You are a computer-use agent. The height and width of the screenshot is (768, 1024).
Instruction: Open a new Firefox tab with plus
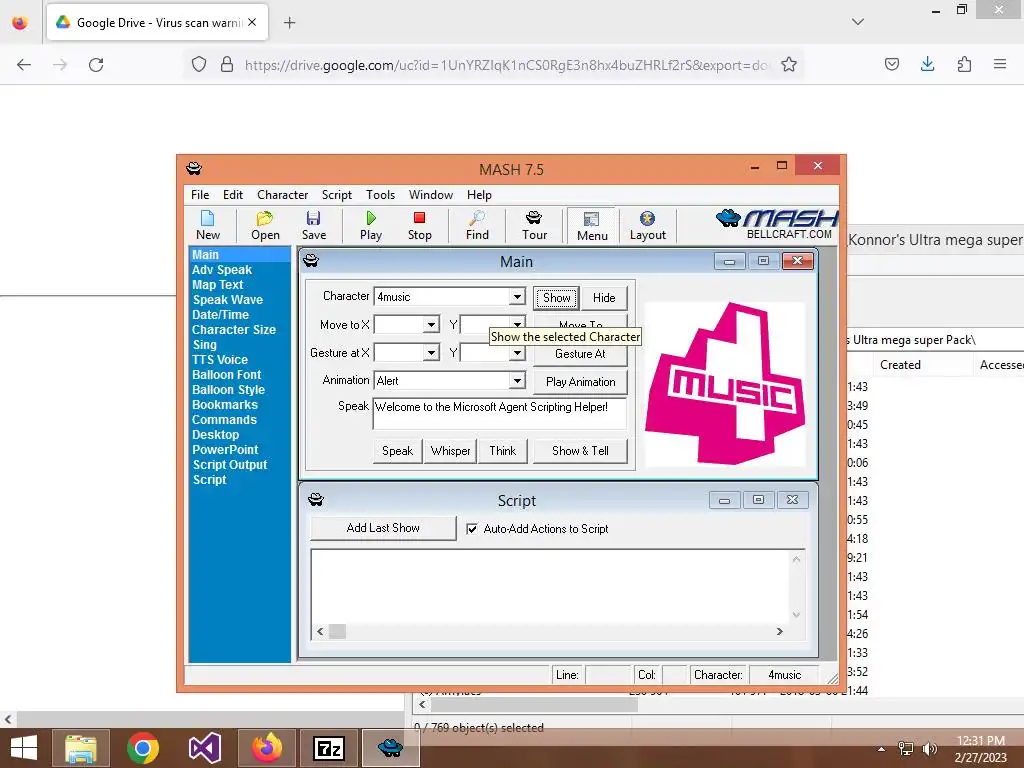click(x=289, y=23)
